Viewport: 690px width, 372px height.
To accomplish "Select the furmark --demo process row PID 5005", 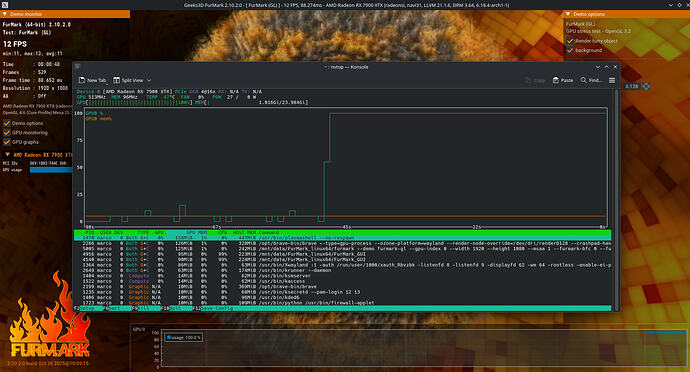I will tap(342, 249).
